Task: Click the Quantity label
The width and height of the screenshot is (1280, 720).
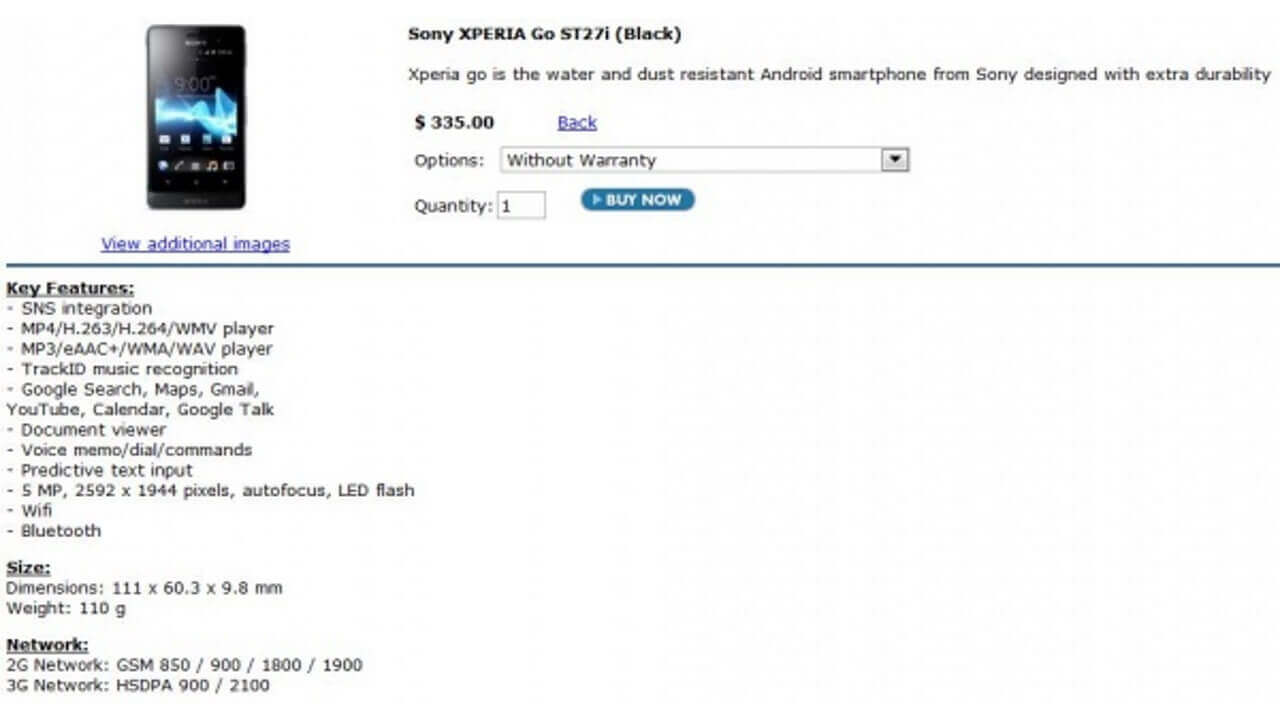Action: click(x=450, y=205)
